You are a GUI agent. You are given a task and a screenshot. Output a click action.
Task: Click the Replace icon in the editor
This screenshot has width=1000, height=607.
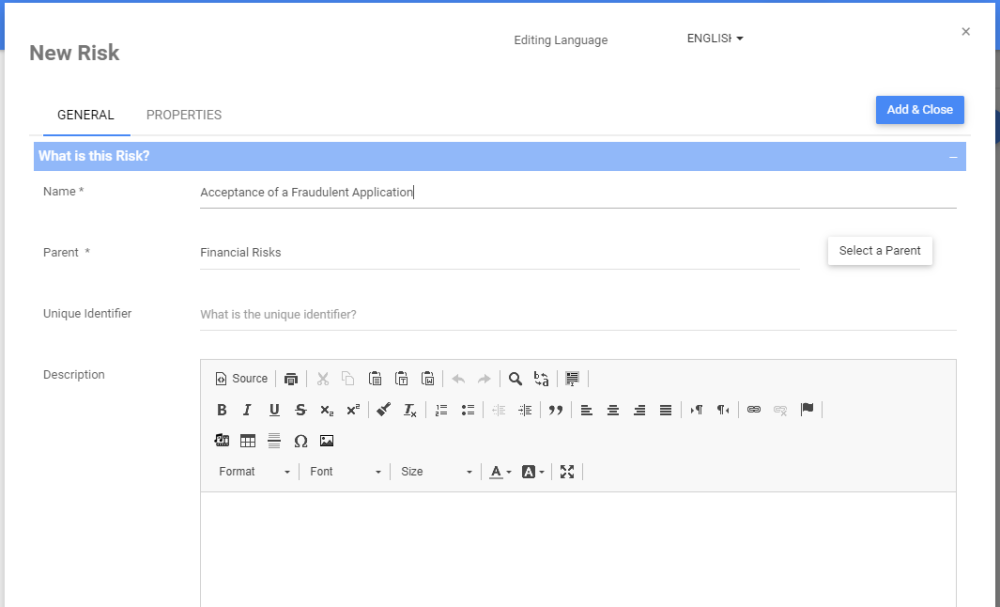click(541, 379)
